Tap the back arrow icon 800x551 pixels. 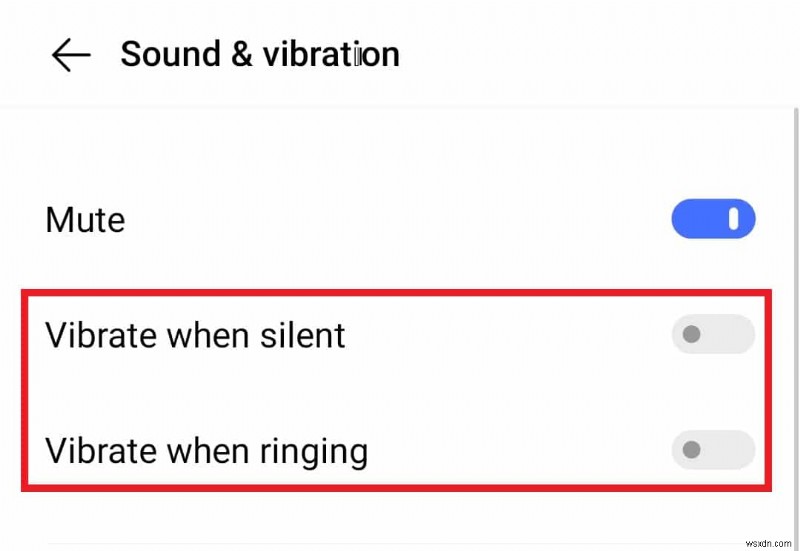point(71,55)
